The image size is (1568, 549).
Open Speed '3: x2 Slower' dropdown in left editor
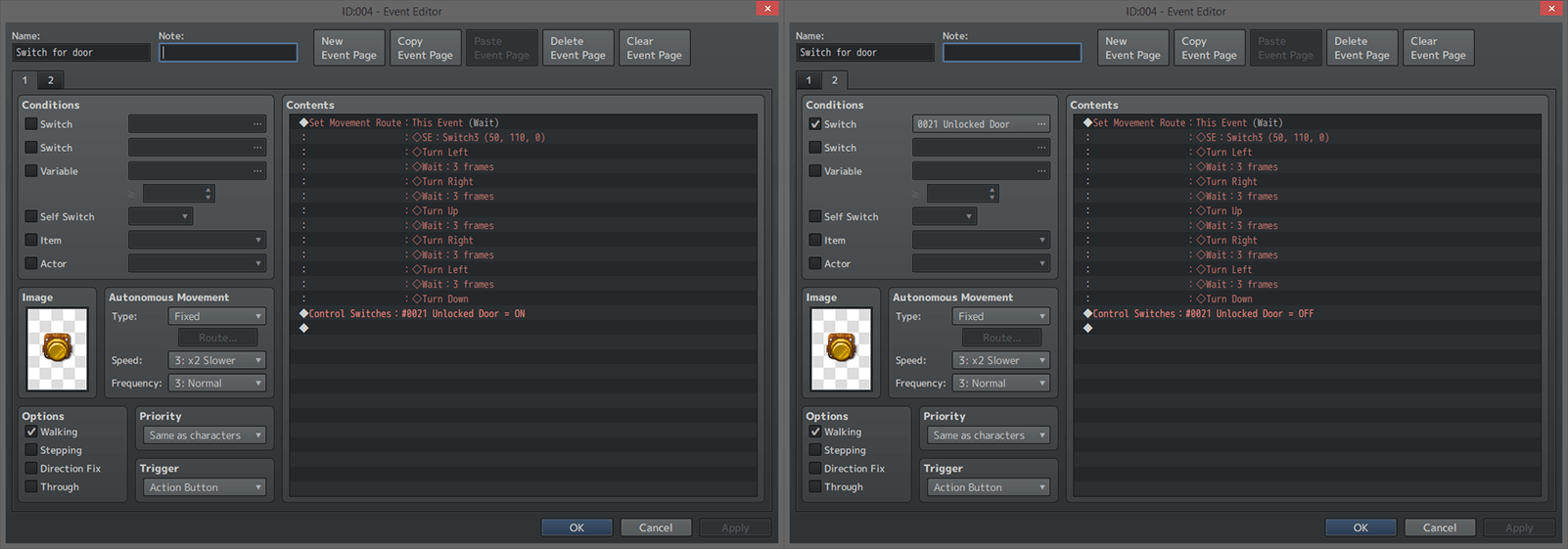coord(217,360)
